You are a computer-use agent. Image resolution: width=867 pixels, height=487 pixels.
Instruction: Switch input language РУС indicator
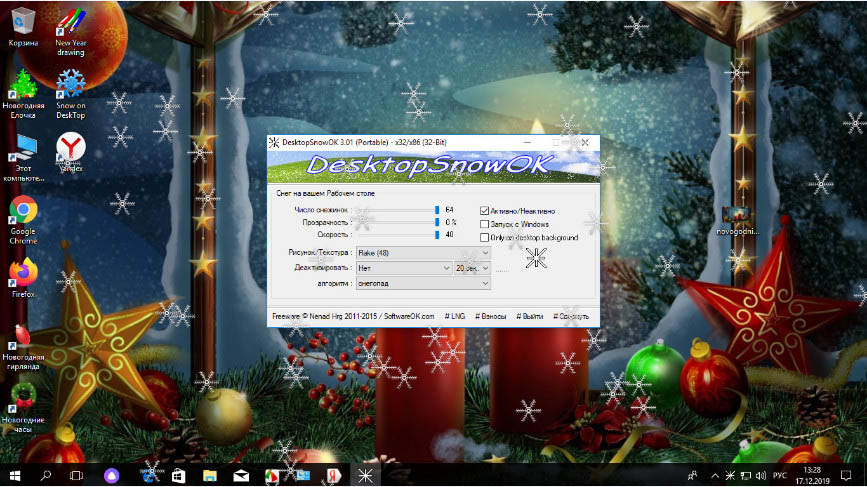pyautogui.click(x=780, y=475)
